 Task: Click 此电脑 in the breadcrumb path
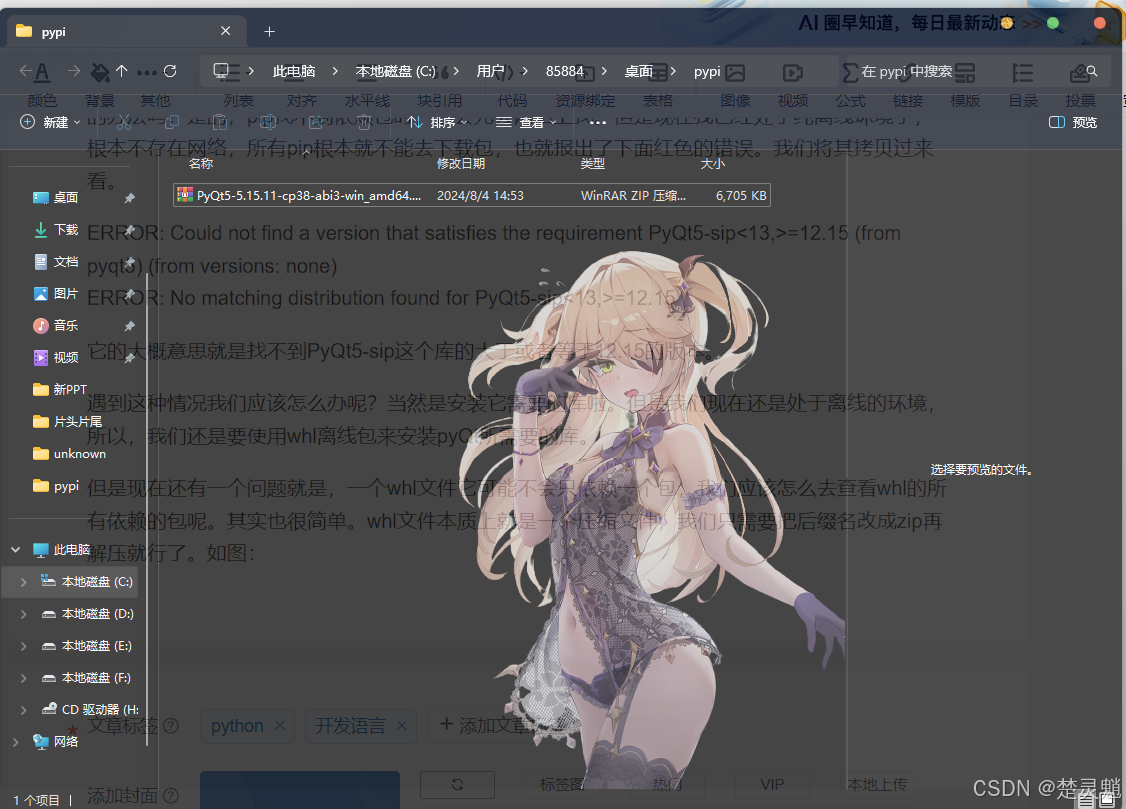coord(294,71)
